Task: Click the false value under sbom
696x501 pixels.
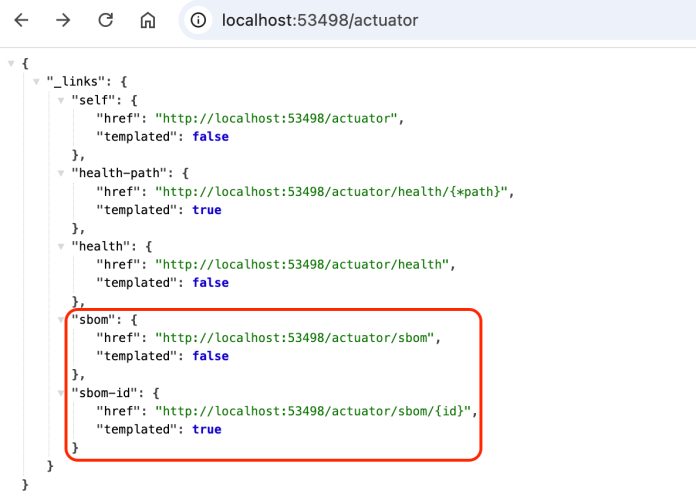Action: (207, 356)
